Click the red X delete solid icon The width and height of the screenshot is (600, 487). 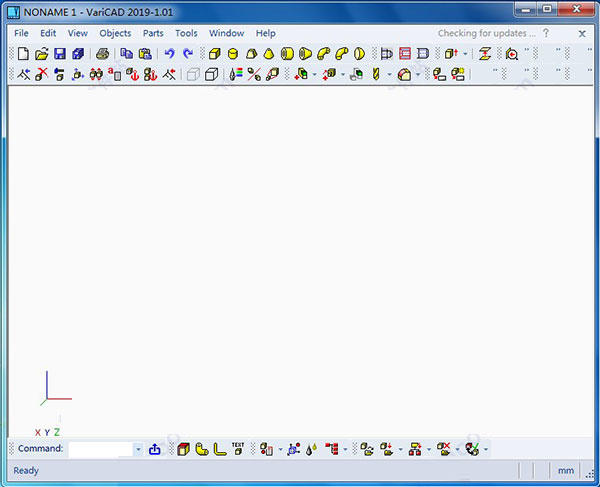click(42, 74)
